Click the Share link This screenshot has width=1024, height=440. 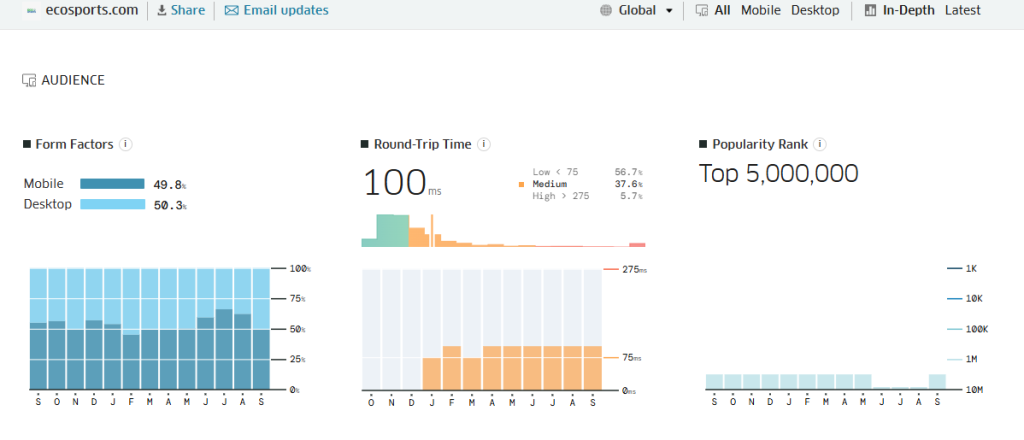(x=187, y=11)
